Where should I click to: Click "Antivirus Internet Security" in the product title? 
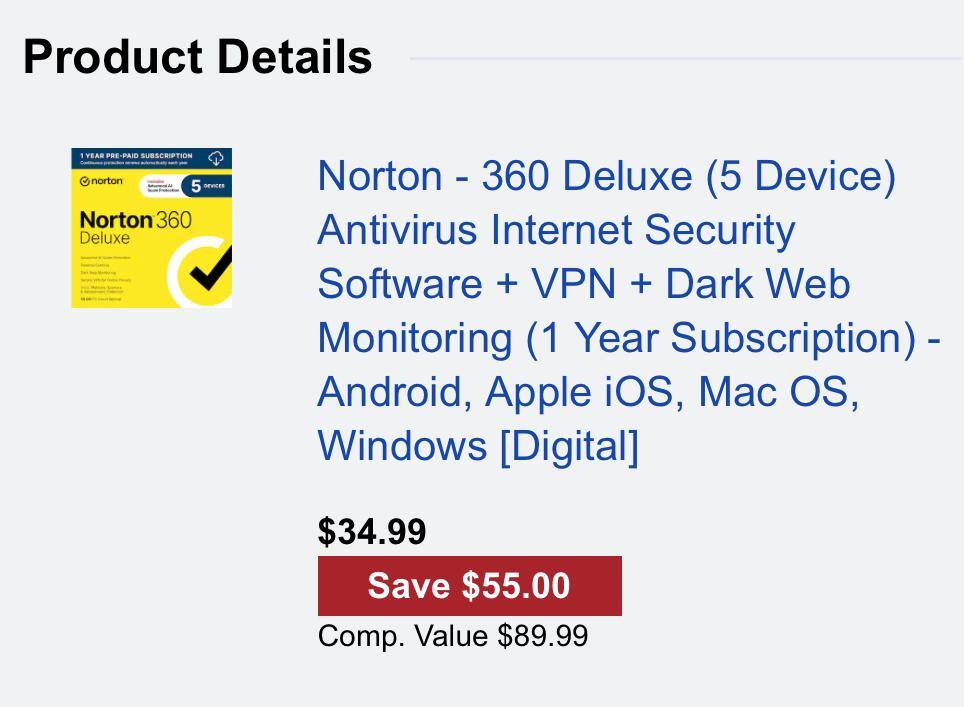click(556, 230)
